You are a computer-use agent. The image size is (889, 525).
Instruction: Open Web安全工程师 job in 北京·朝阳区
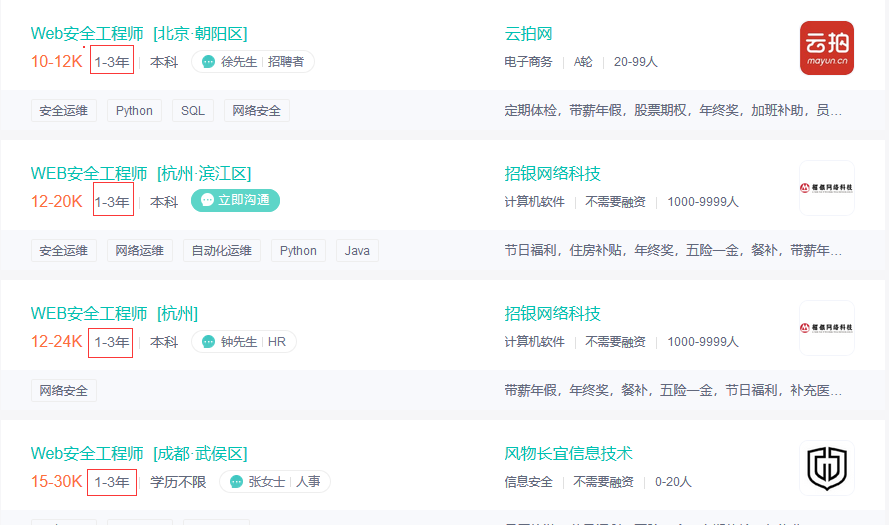pyautogui.click(x=138, y=34)
